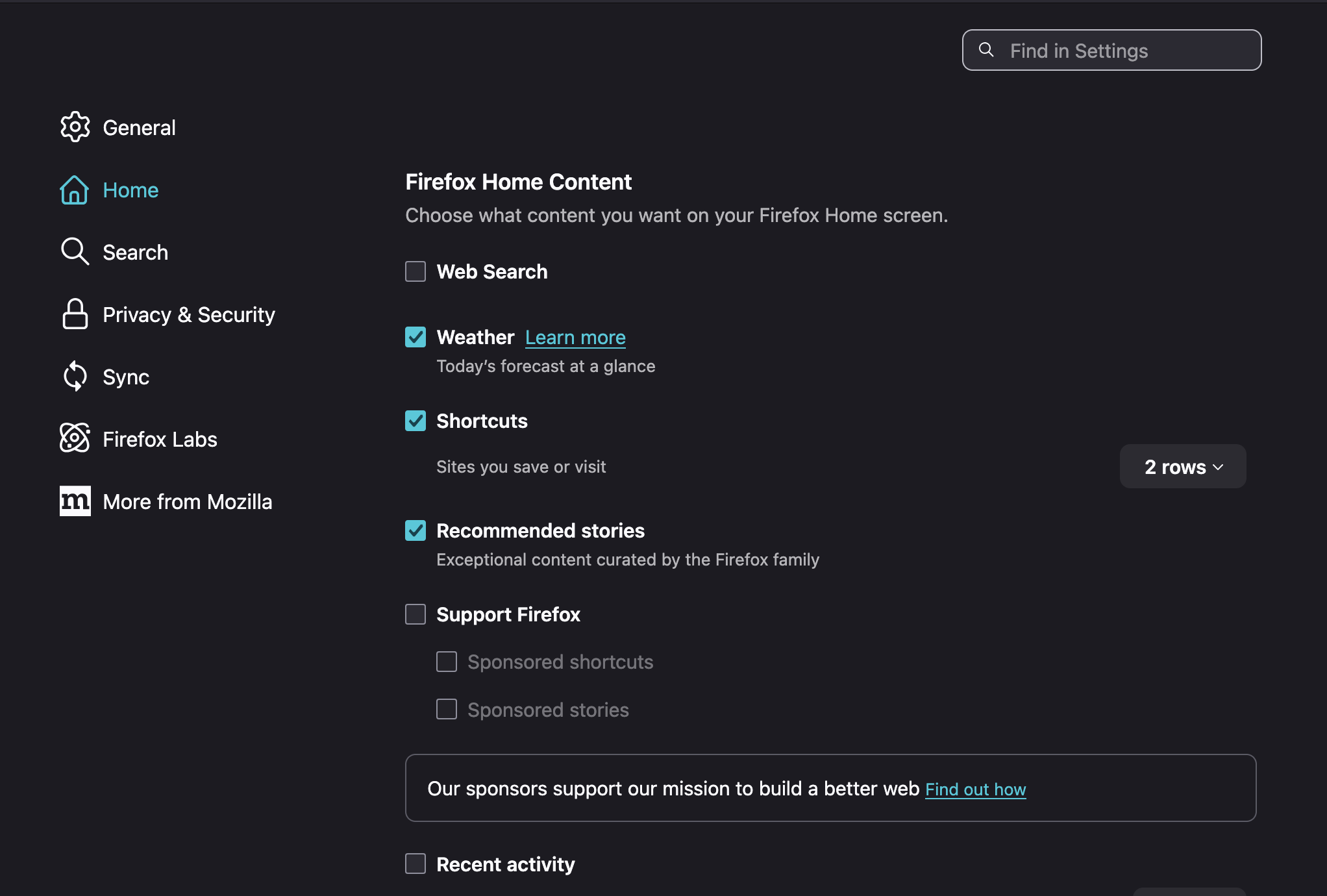Open the 2 rows shortcuts dropdown

click(x=1182, y=467)
